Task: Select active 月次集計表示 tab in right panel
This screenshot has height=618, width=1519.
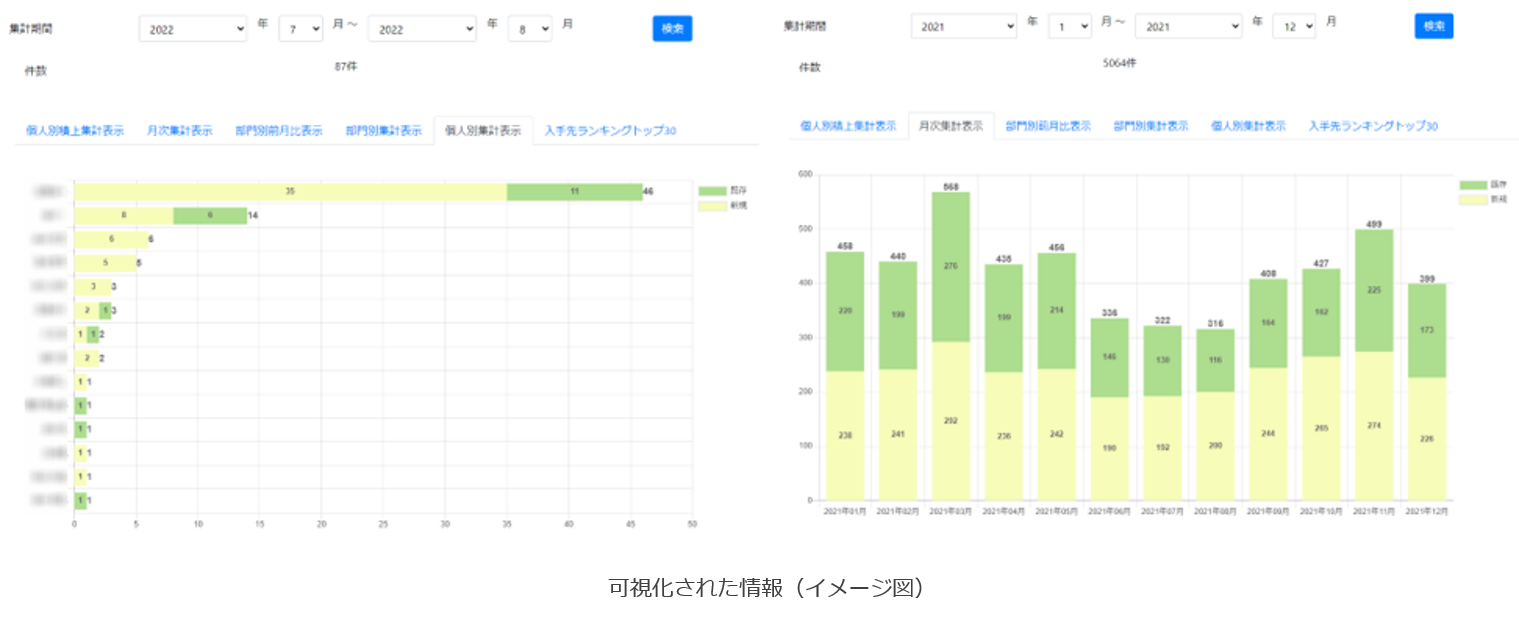Action: pyautogui.click(x=951, y=126)
